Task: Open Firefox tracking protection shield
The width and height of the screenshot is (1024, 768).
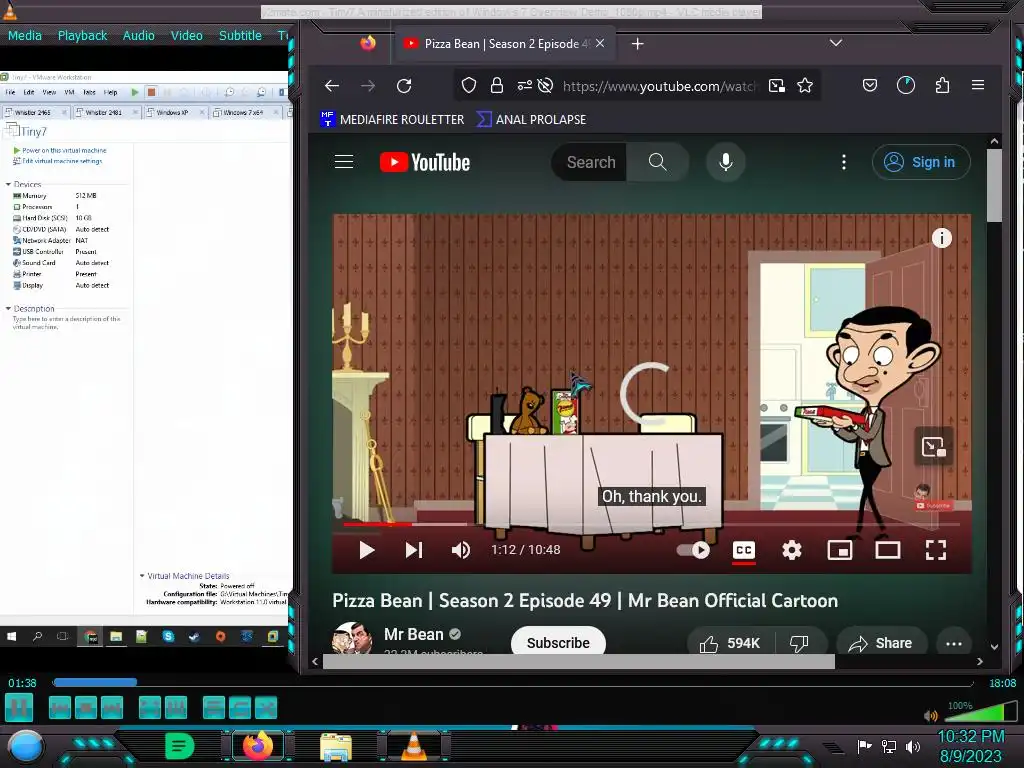Action: coord(469,86)
